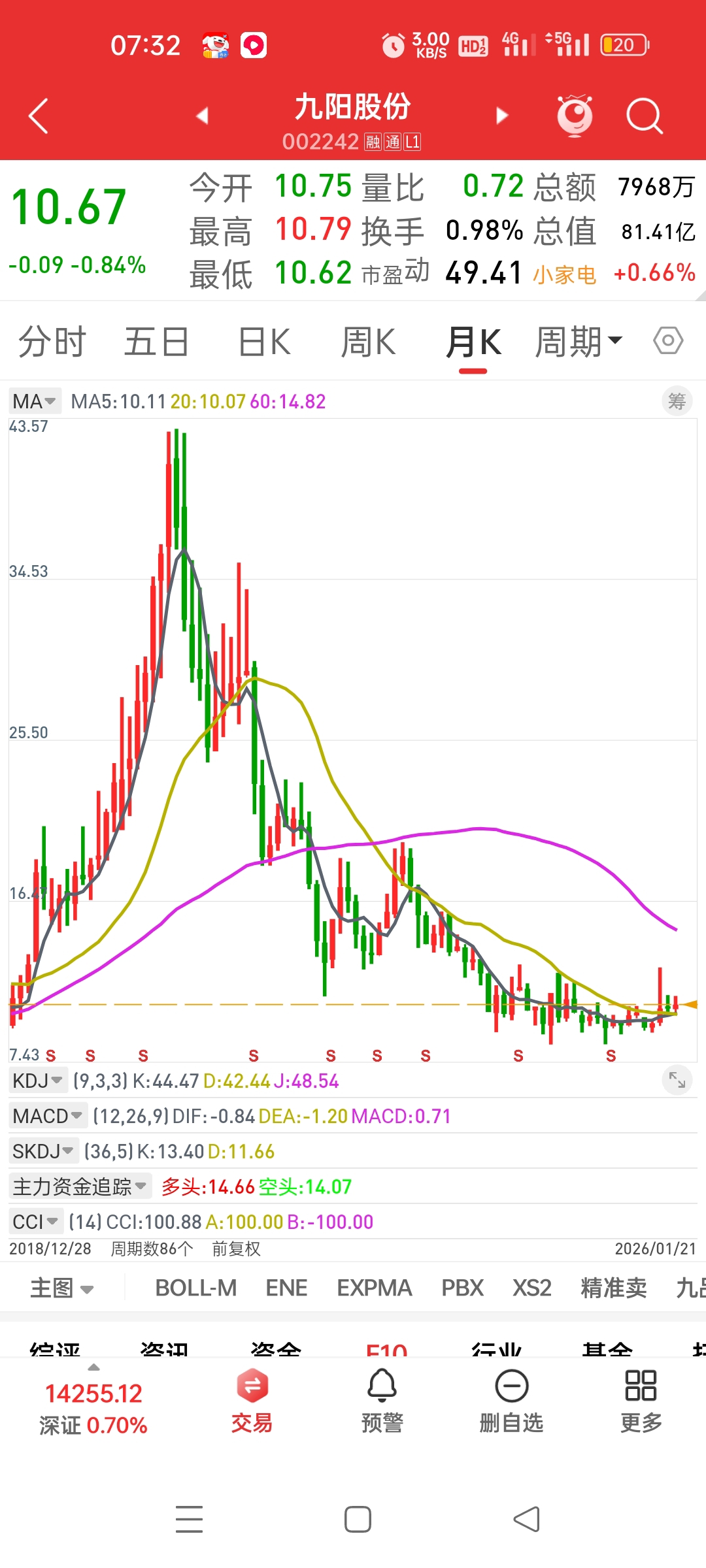Viewport: 706px width, 1568px height.
Task: Tap the 通 connect badge
Action: pyautogui.click(x=392, y=142)
